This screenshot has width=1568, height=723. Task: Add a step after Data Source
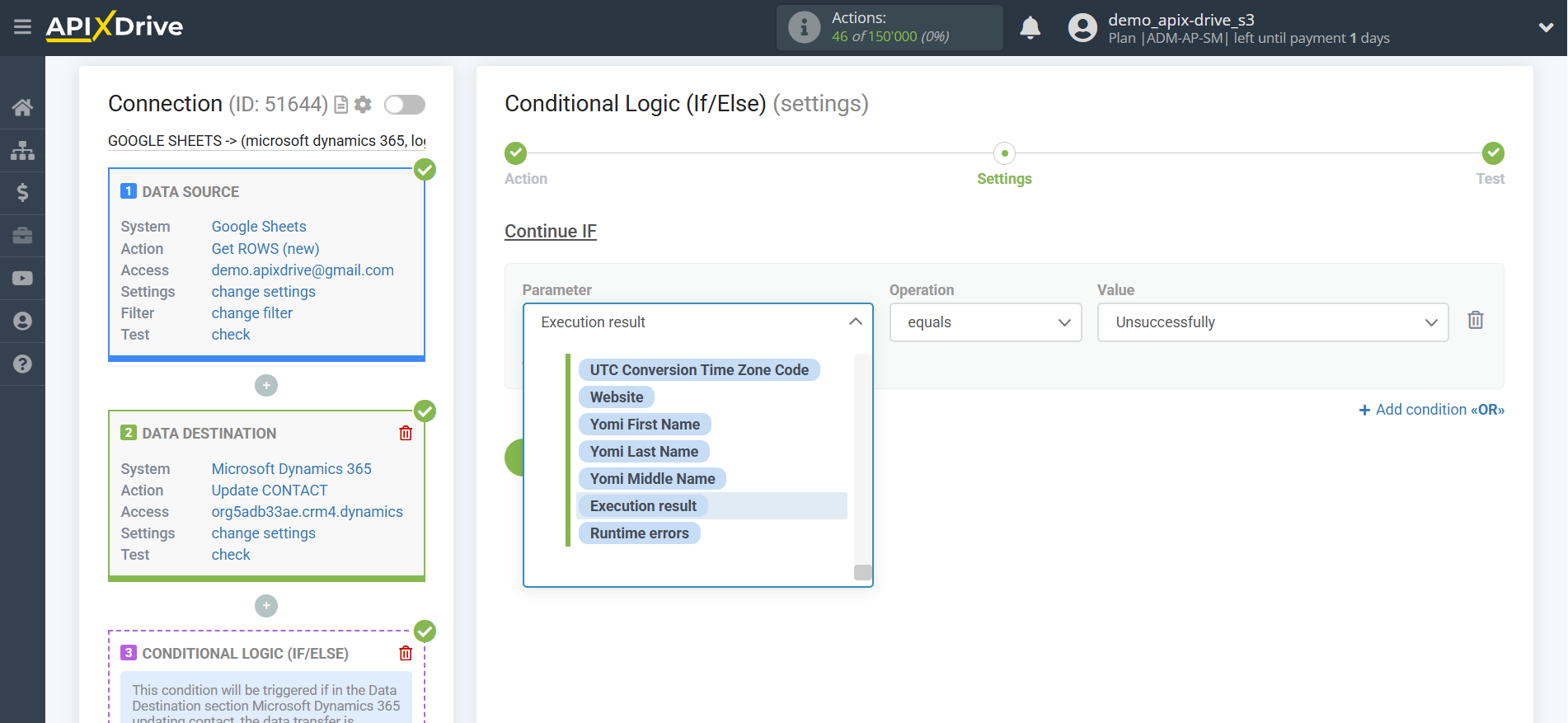pos(266,385)
